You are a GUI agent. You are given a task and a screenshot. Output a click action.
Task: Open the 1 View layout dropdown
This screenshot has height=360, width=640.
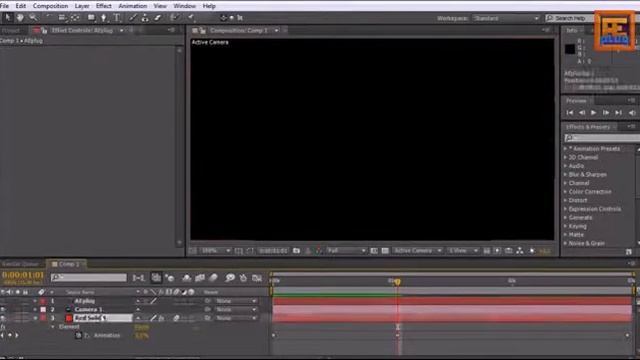[463, 251]
